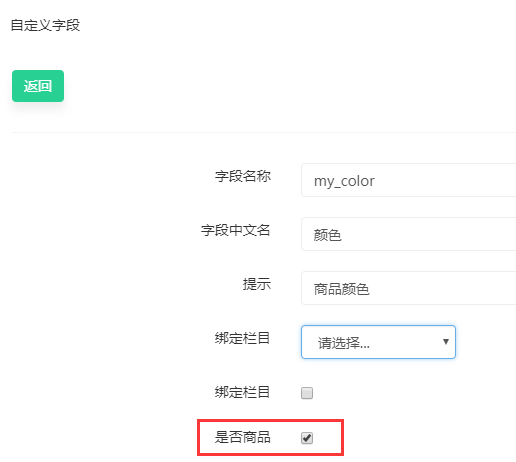Click the 绑定栏目 label beside the checkbox

click(242, 392)
